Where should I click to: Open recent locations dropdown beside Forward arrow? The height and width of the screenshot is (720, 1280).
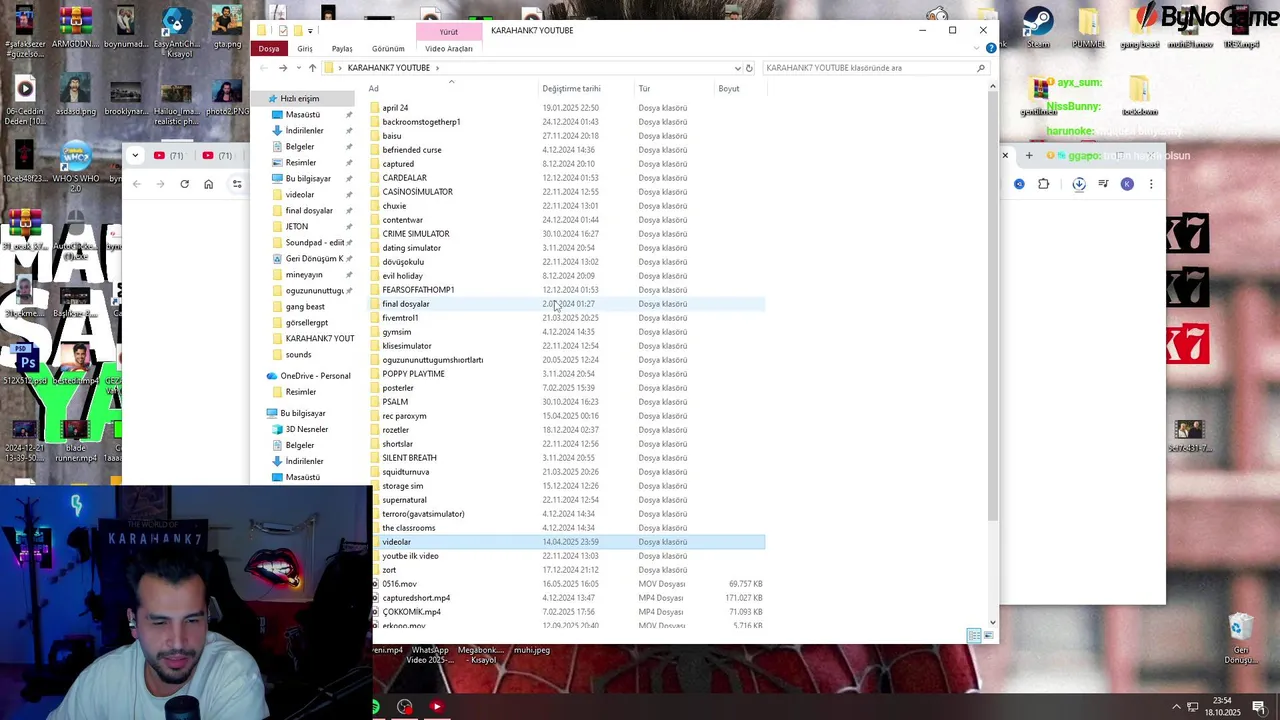coord(298,68)
